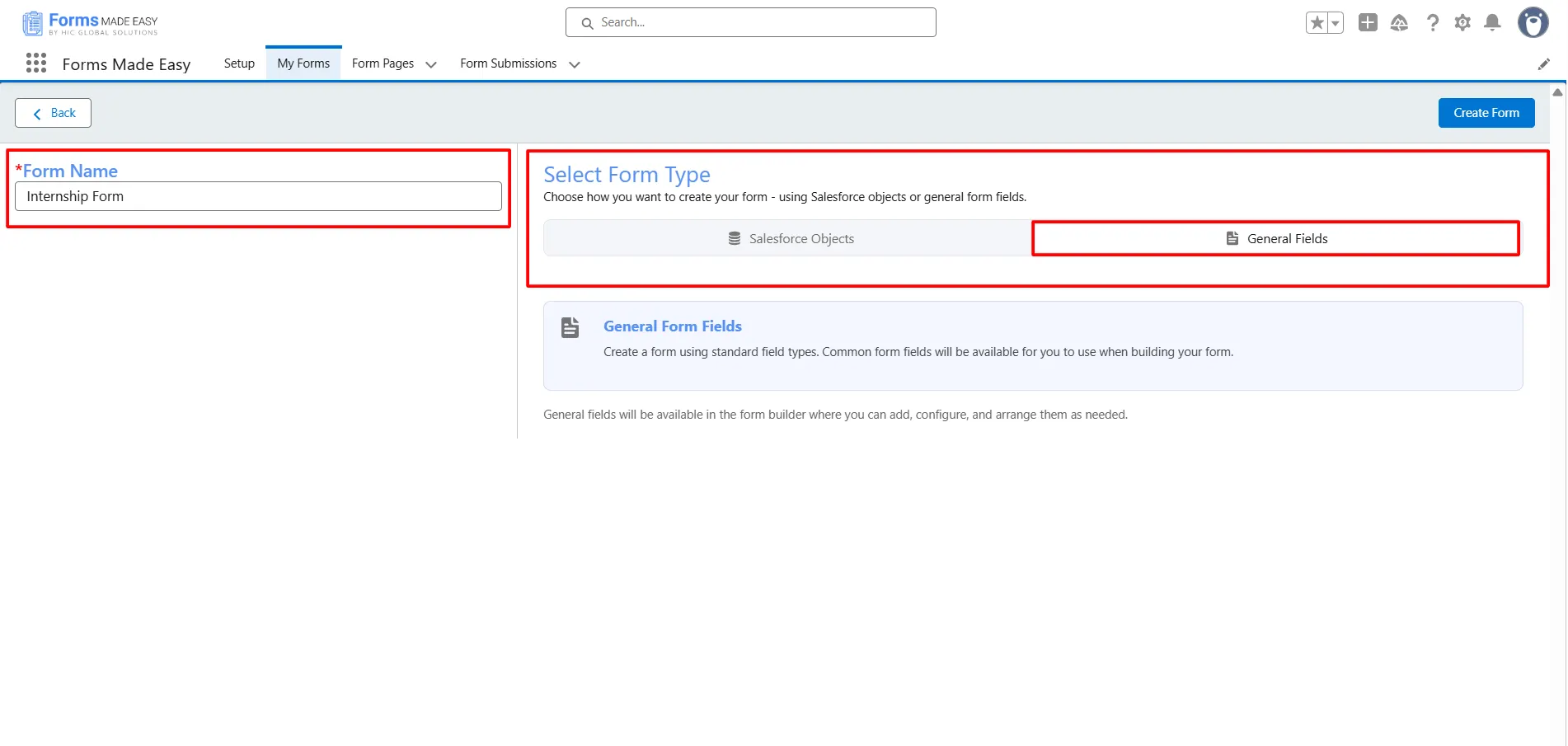
Task: Click the Create Form button
Action: coord(1486,113)
